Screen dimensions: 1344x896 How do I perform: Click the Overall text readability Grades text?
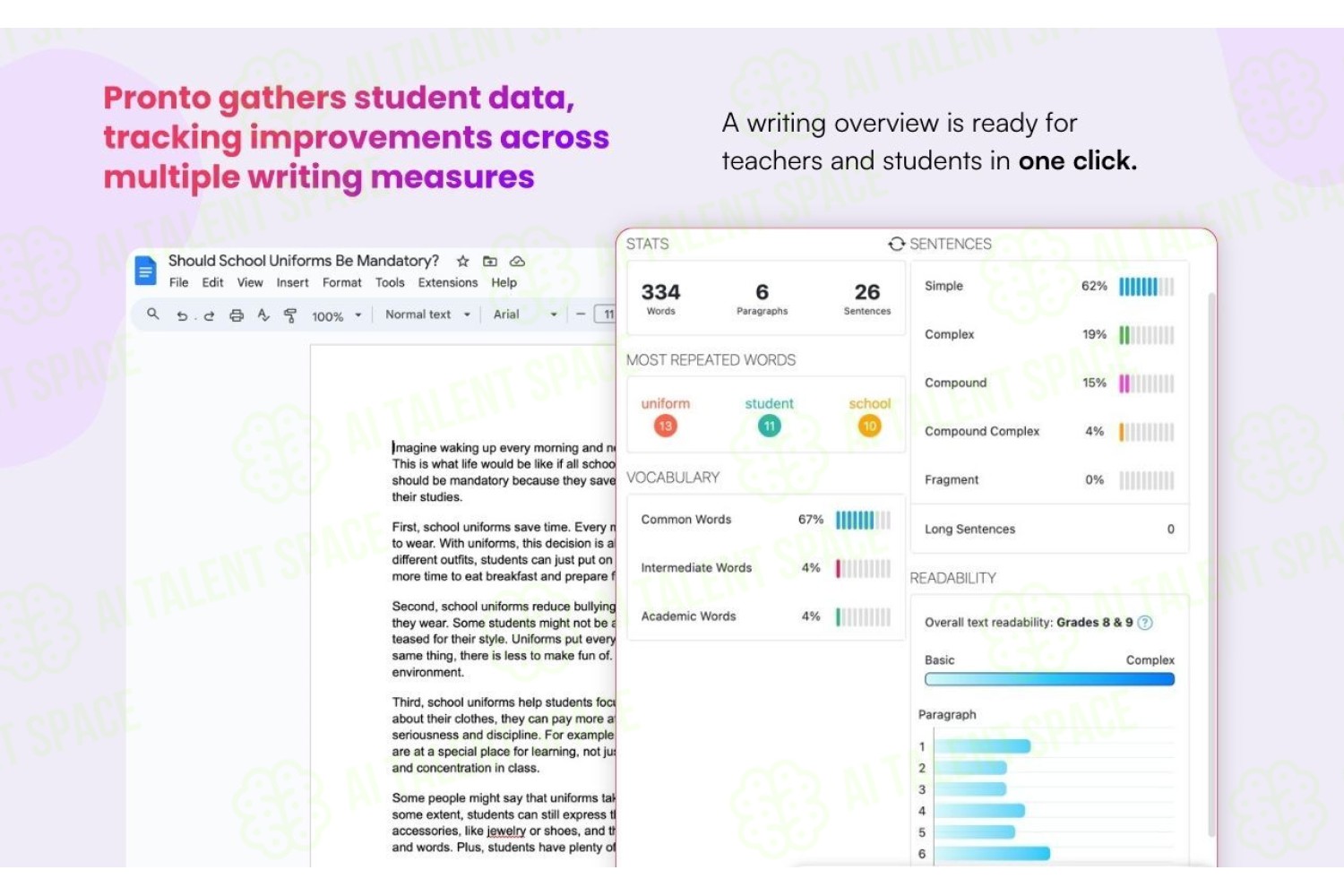(x=1029, y=623)
